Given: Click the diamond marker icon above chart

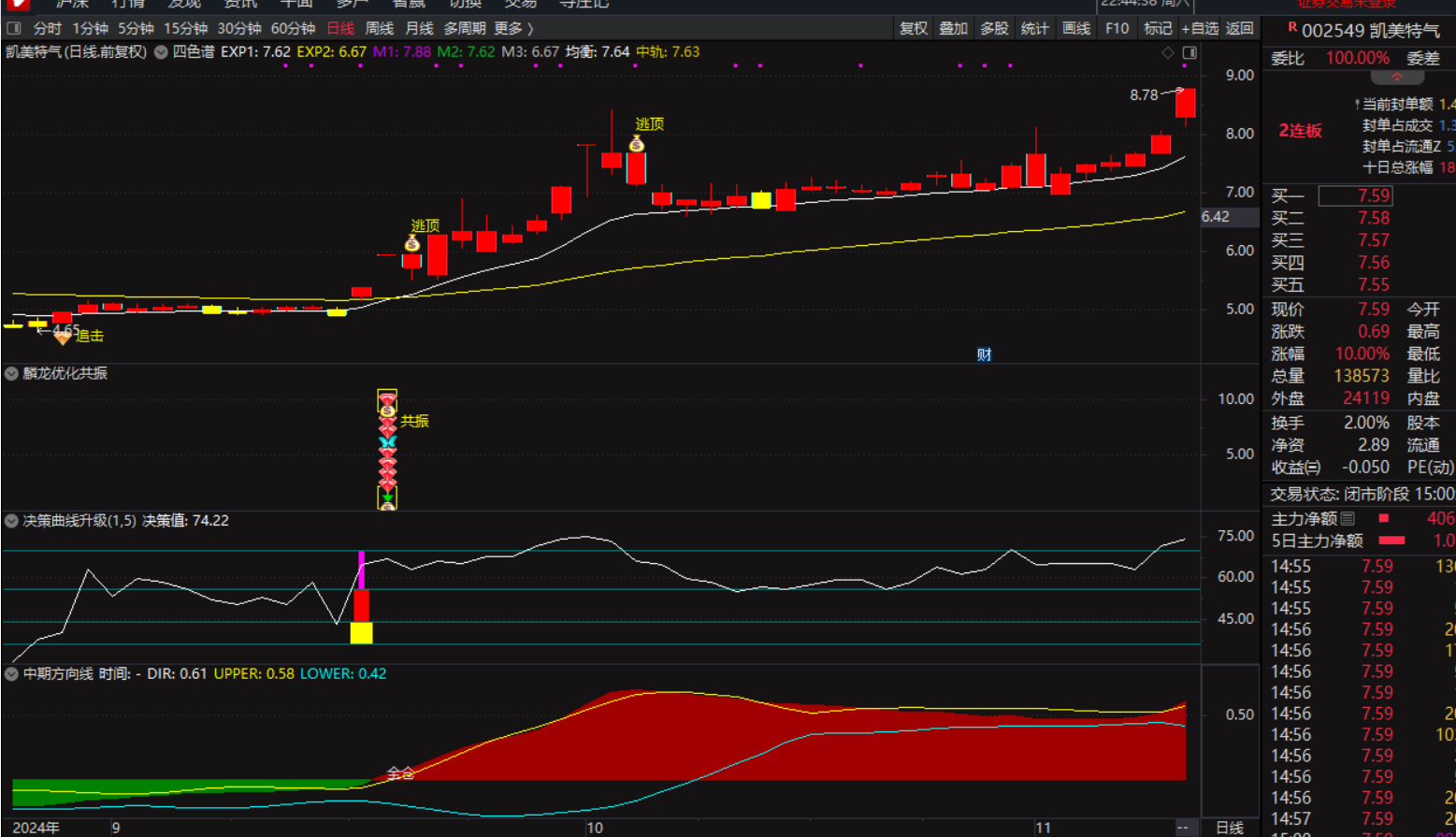Looking at the screenshot, I should point(1167,53).
